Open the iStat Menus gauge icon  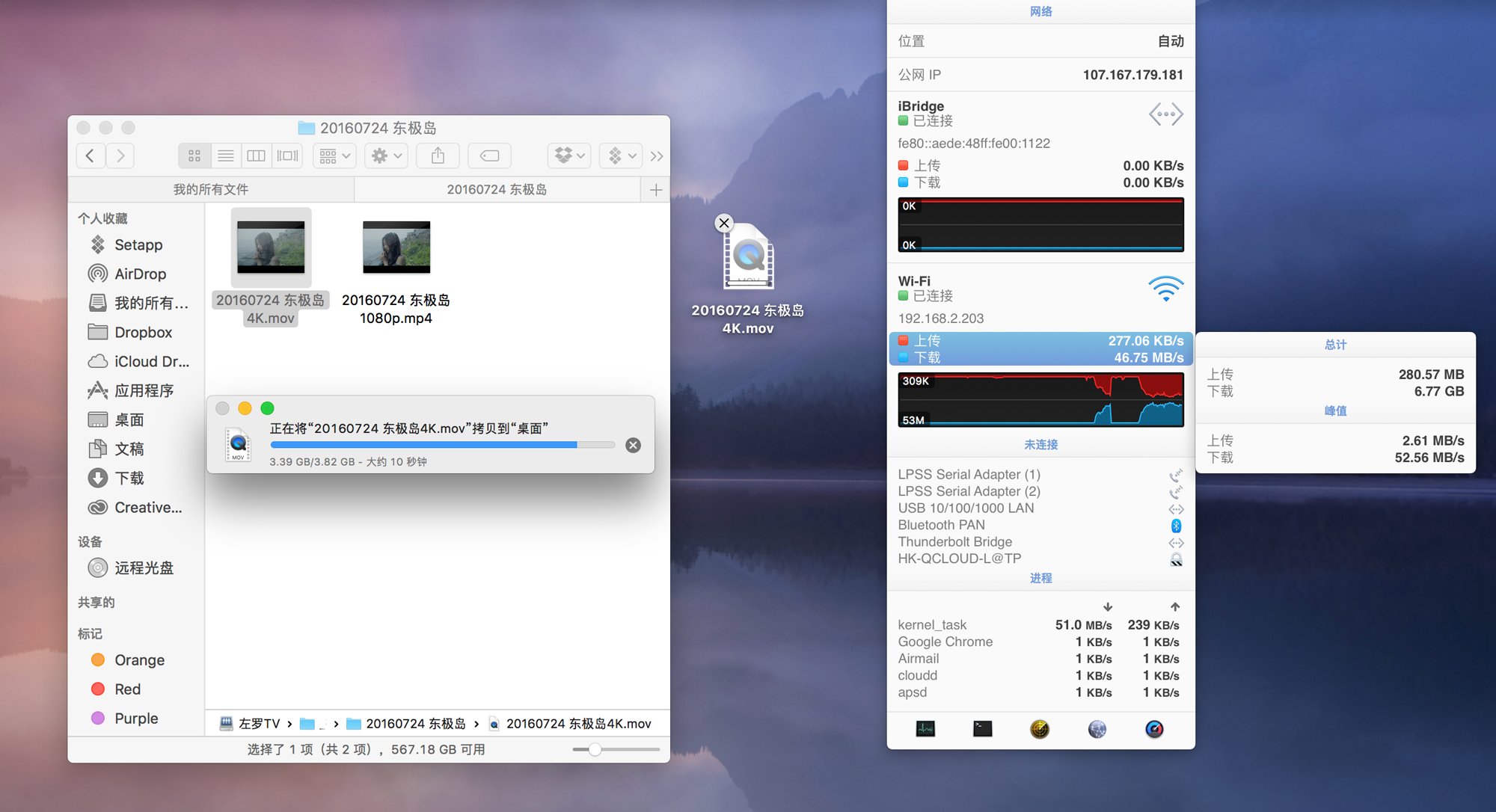[1154, 729]
